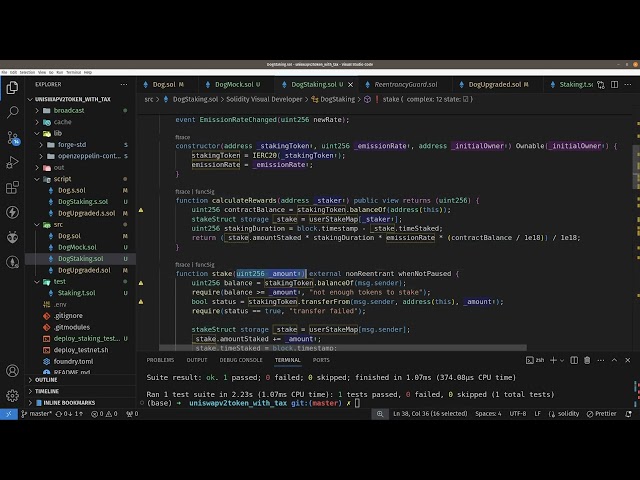This screenshot has width=640, height=480.
Task: Open the PROBLEMS panel tab
Action: coord(160,360)
